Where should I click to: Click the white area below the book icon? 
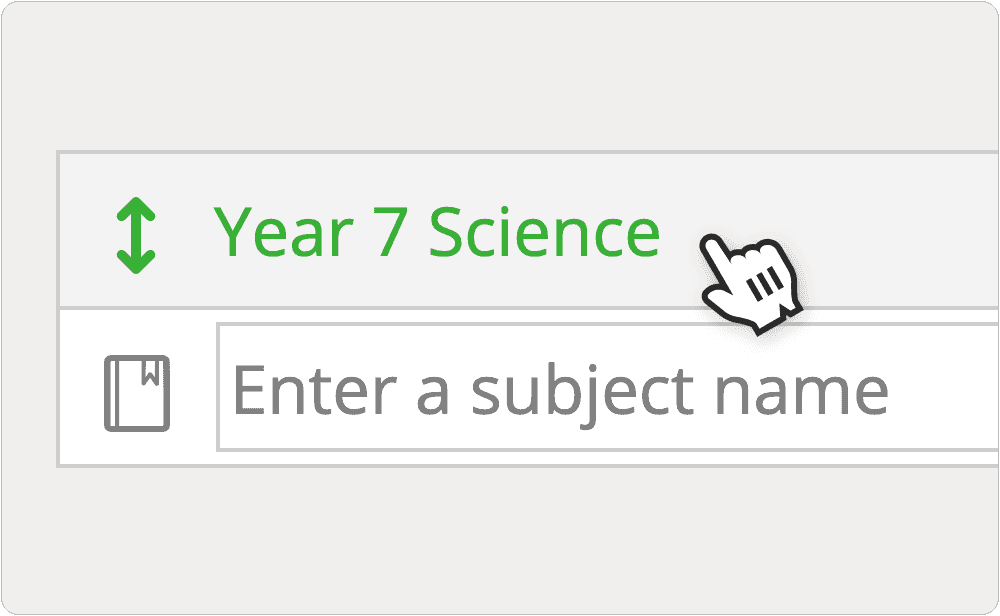(137, 448)
